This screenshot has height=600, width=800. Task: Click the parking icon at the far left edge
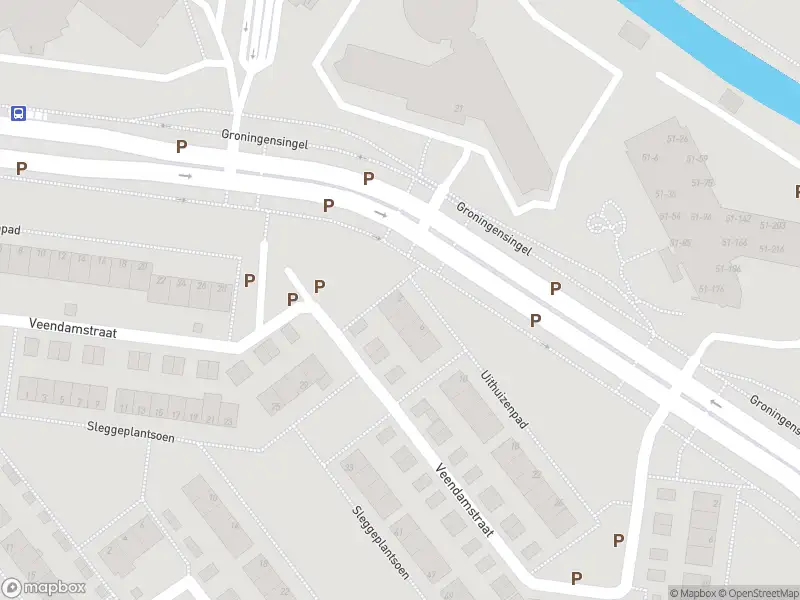[21, 168]
